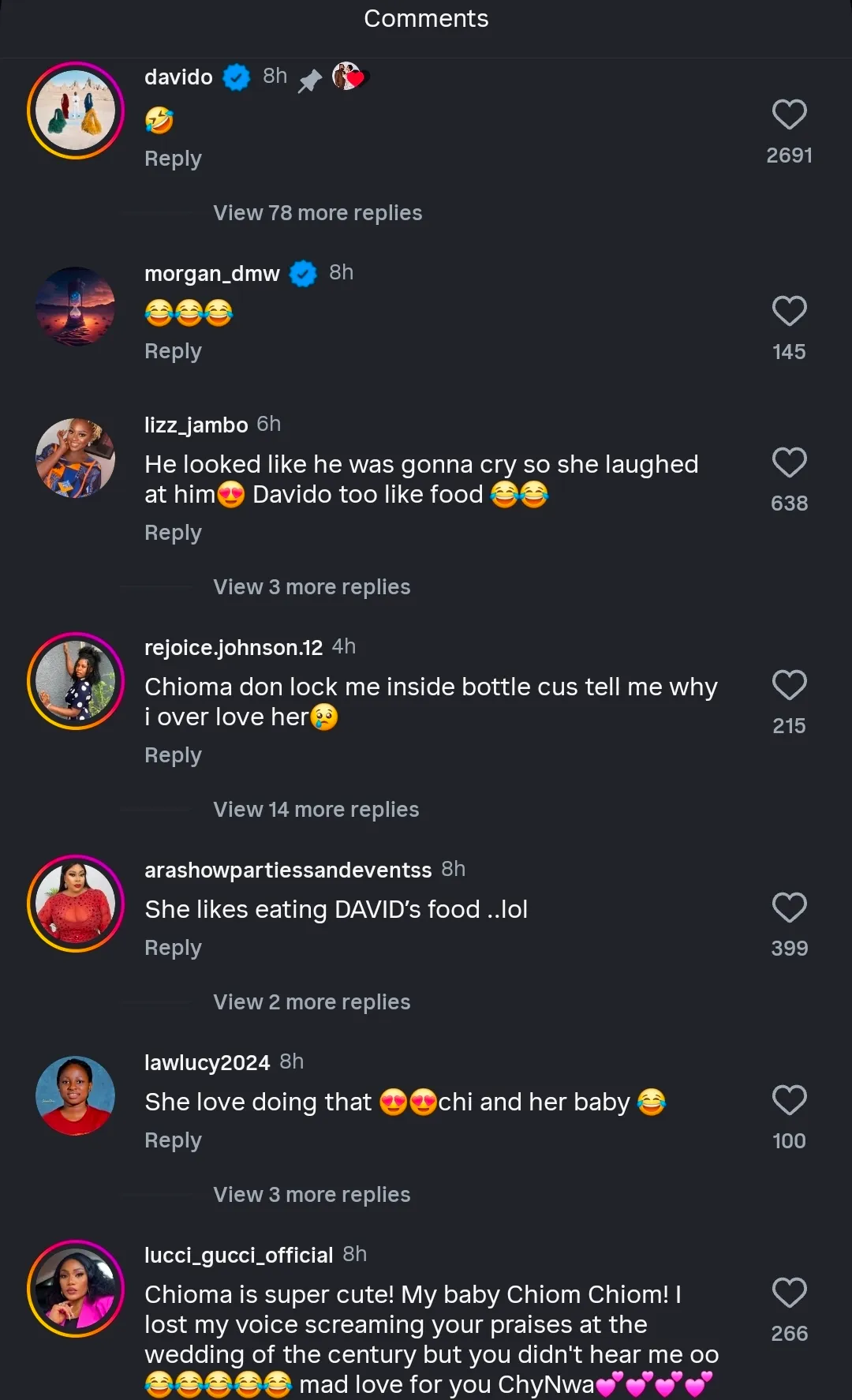View arashowpartiessandeventss's profile photo
Viewport: 852px width, 1400px height.
pos(76,904)
